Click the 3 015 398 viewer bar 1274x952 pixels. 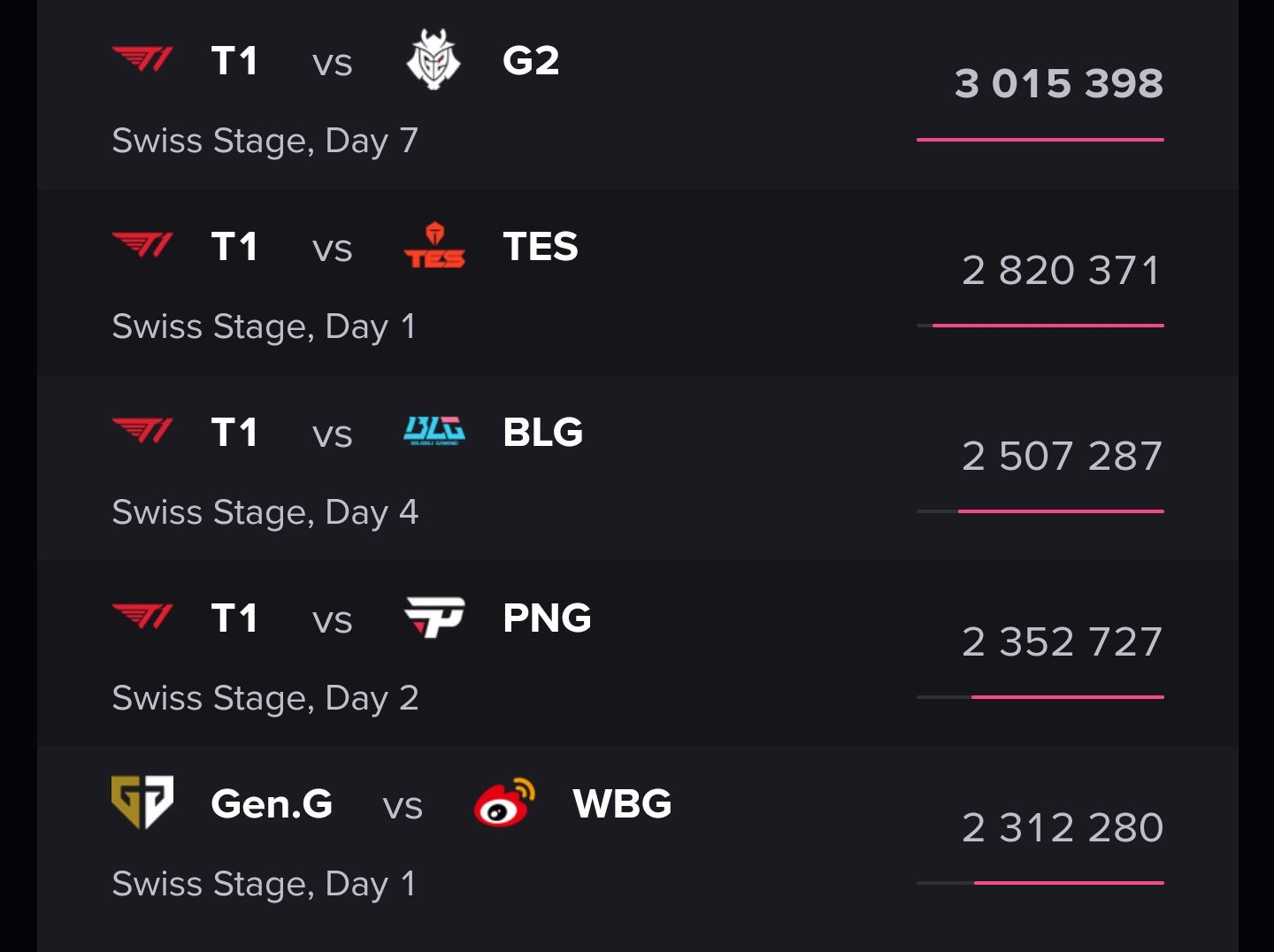coord(1040,140)
